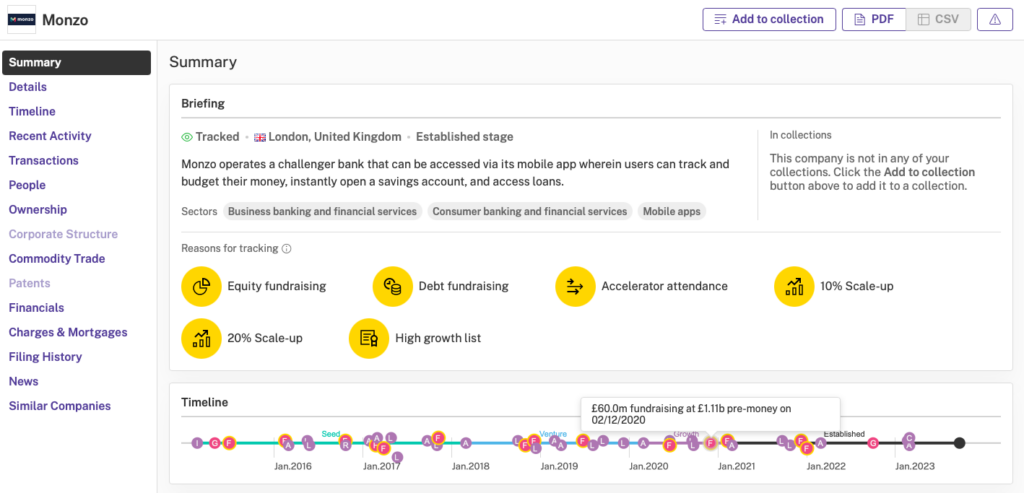
Task: Open the Details section
Action: (x=27, y=87)
